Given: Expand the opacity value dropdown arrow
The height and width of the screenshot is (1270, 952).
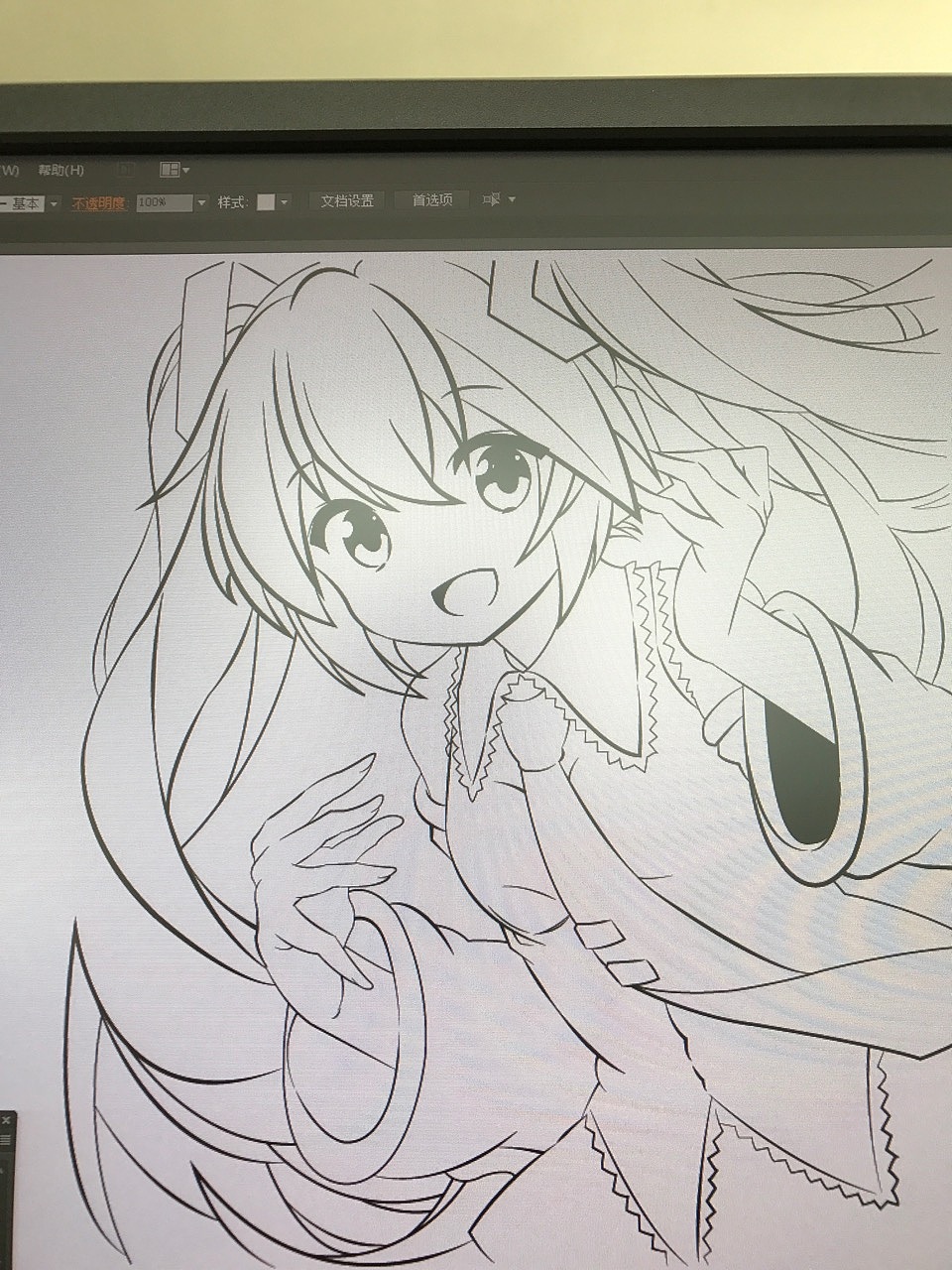Looking at the screenshot, I should tap(202, 202).
